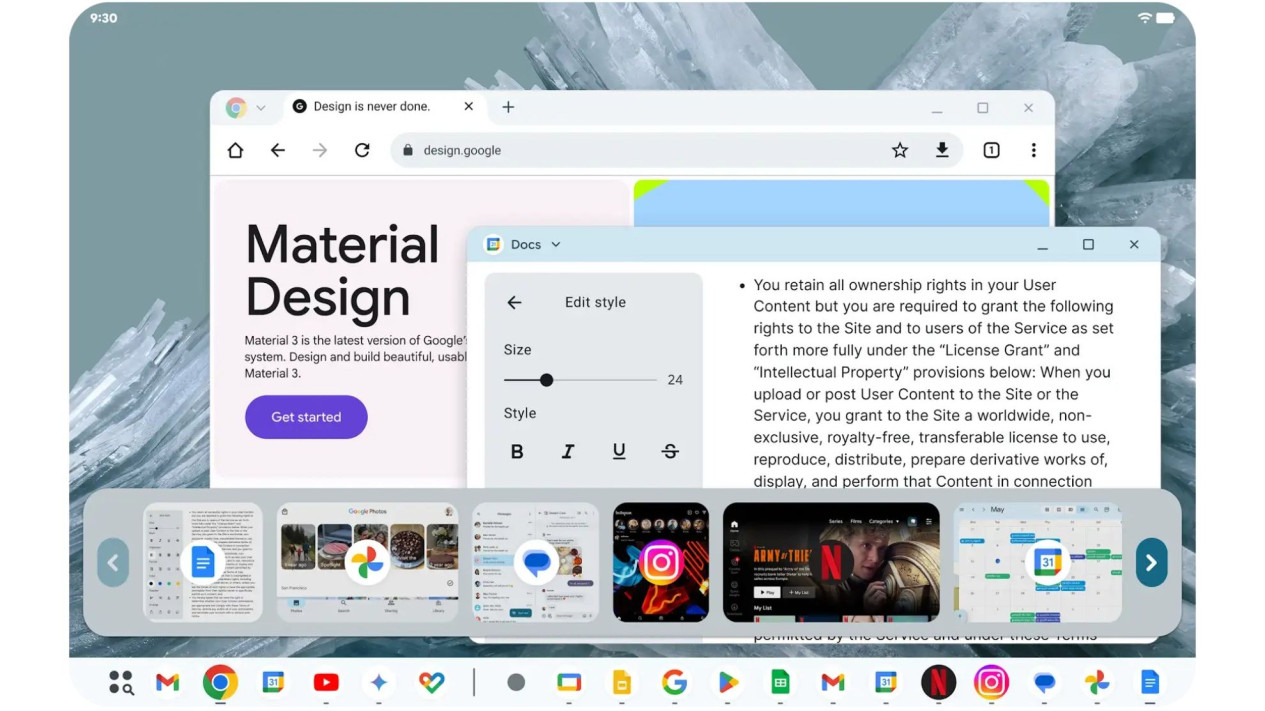Open Netflix from the taskbar

pyautogui.click(x=938, y=683)
